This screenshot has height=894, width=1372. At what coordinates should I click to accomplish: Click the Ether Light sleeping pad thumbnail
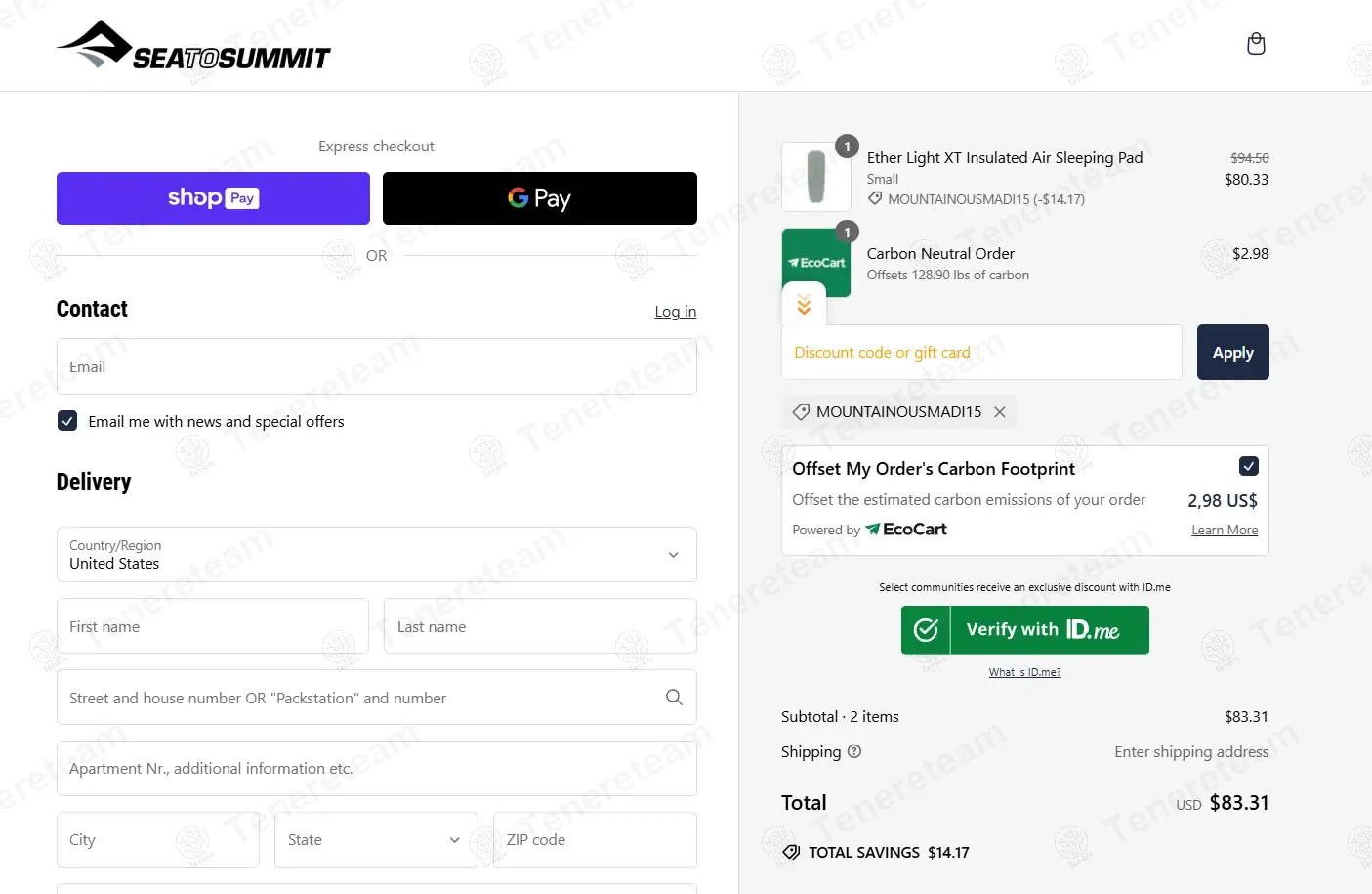[816, 177]
